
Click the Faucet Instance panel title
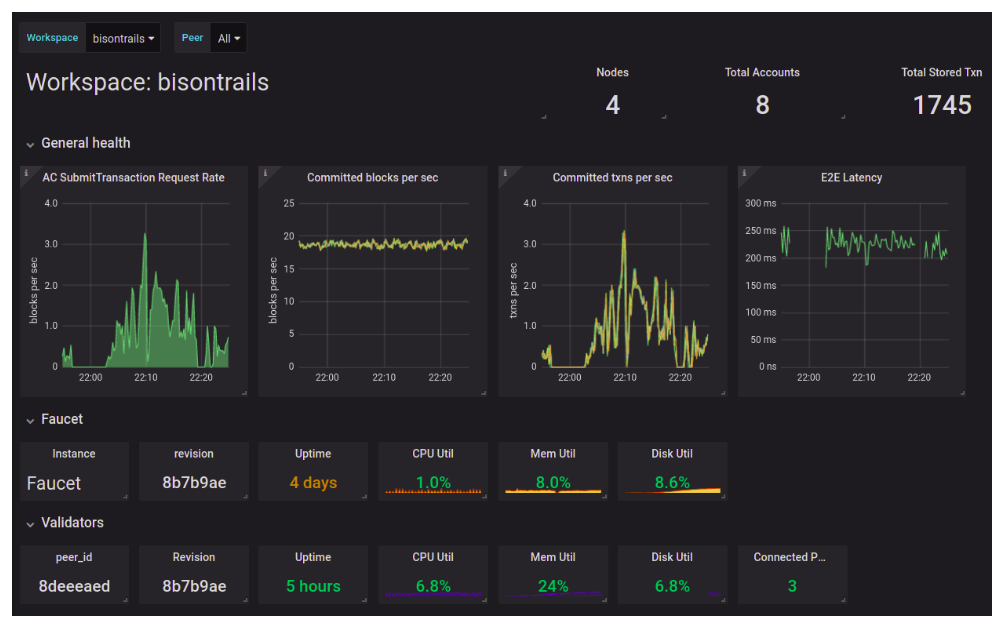pos(74,454)
